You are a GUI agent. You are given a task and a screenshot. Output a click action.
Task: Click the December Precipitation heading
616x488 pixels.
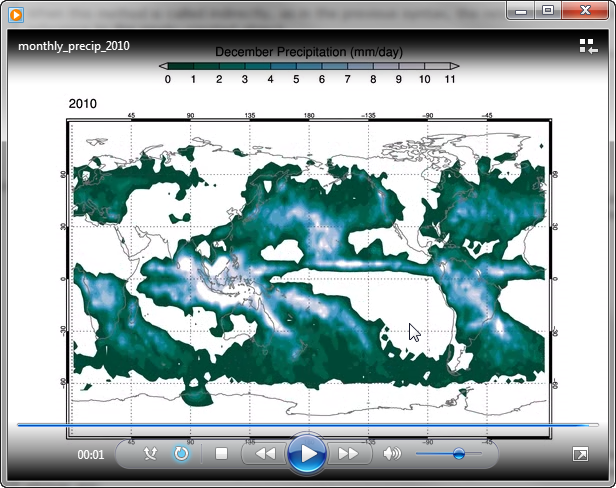pos(308,51)
